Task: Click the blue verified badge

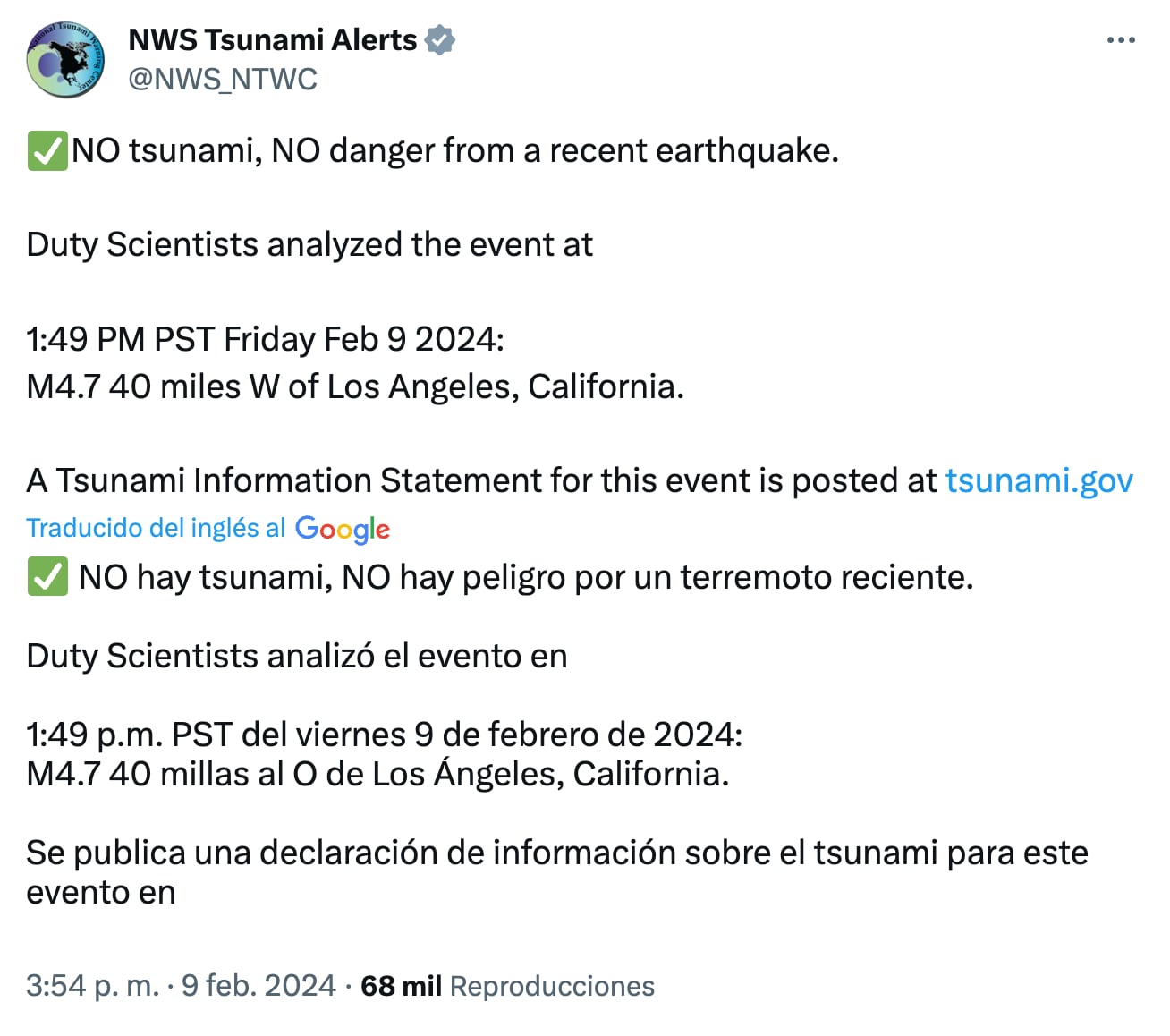Action: (439, 40)
